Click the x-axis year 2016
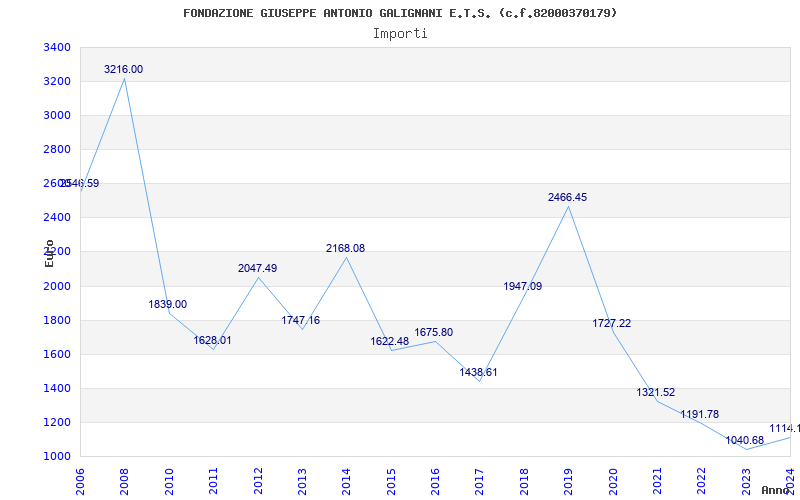Image resolution: width=800 pixels, height=500 pixels. (x=435, y=481)
